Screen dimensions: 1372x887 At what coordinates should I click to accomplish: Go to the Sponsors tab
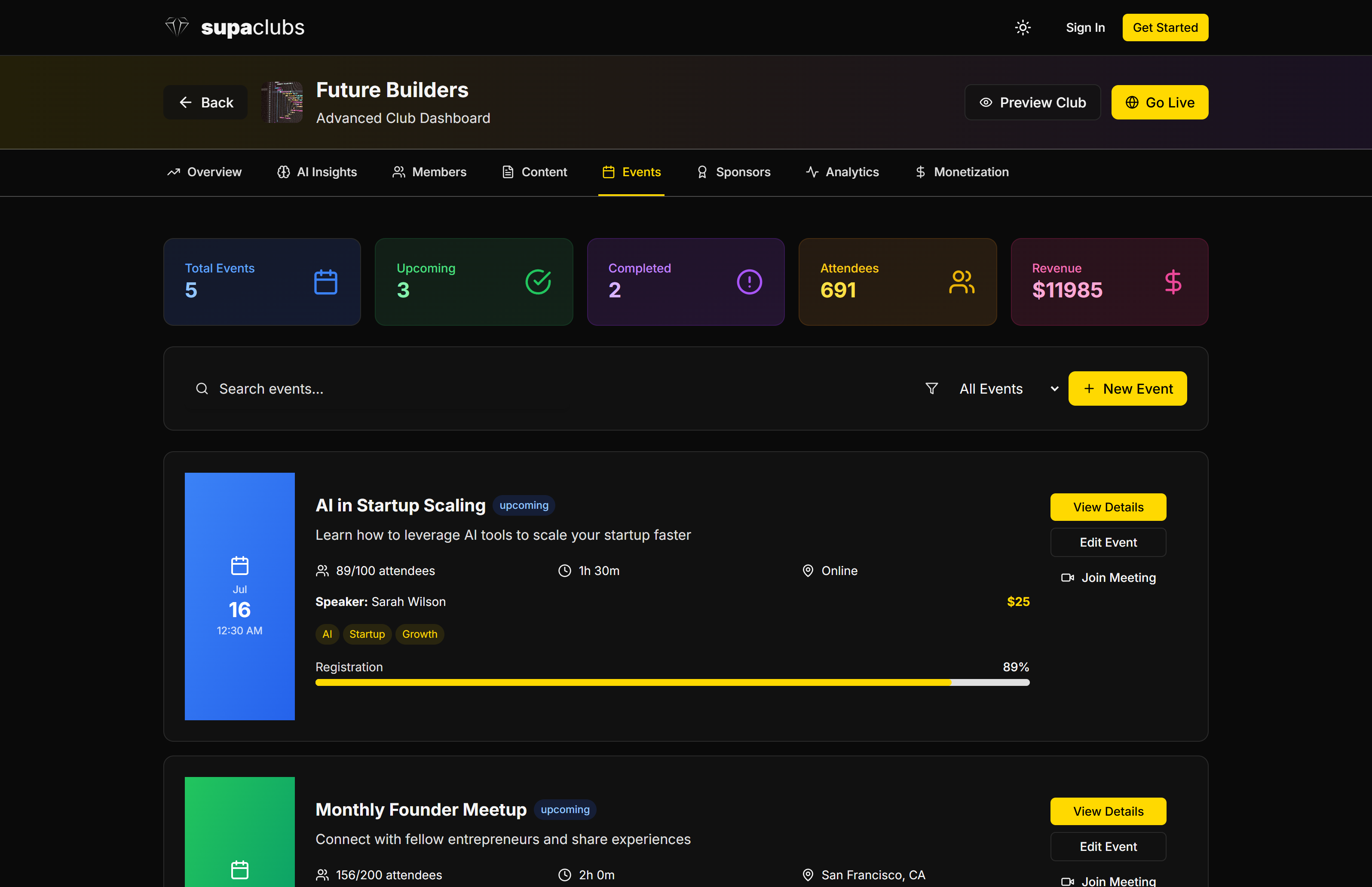pyautogui.click(x=733, y=172)
